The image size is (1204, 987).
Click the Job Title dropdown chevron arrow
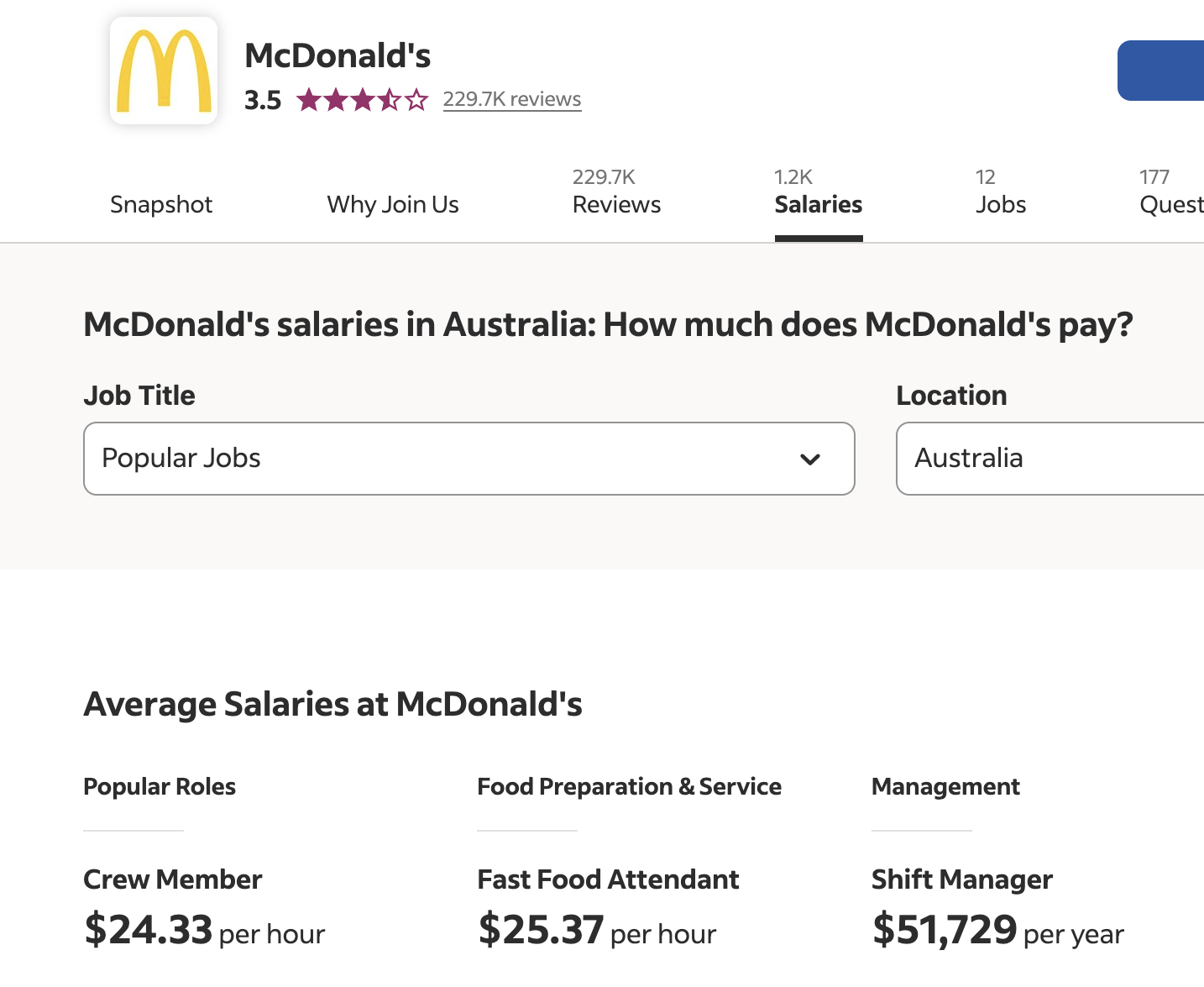pyautogui.click(x=810, y=459)
